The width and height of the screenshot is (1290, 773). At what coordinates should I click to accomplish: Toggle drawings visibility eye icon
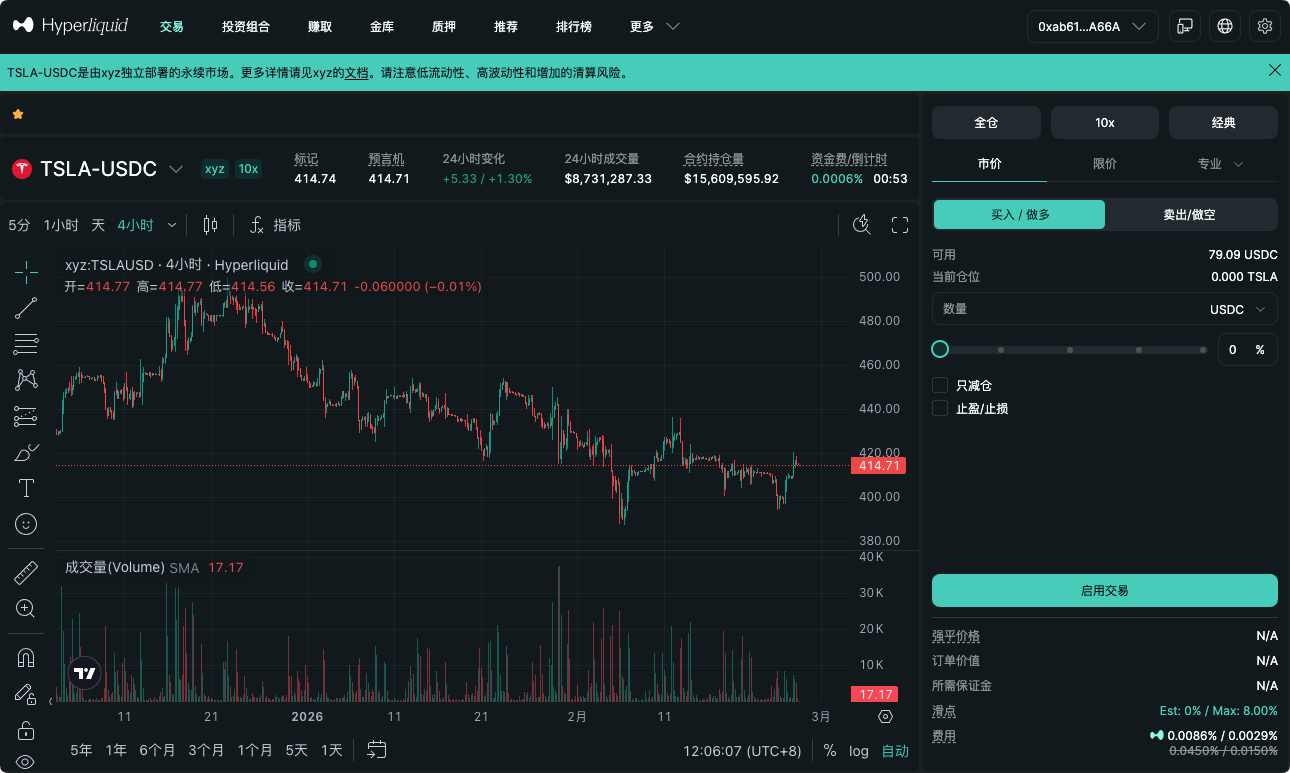(x=26, y=761)
